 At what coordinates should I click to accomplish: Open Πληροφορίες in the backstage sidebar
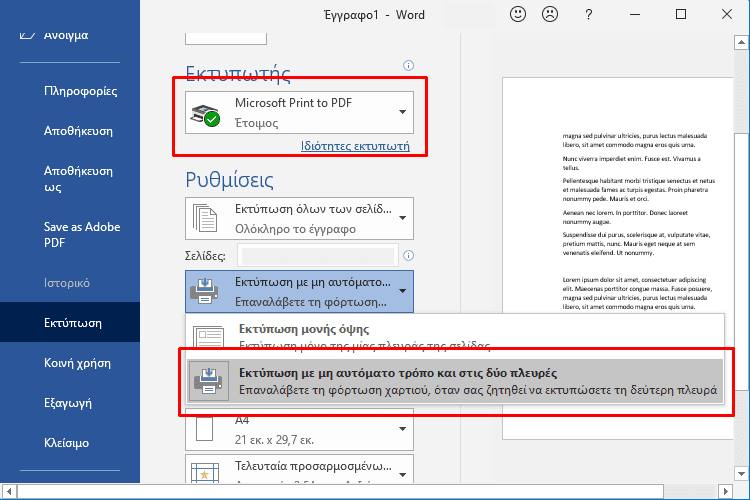(80, 91)
